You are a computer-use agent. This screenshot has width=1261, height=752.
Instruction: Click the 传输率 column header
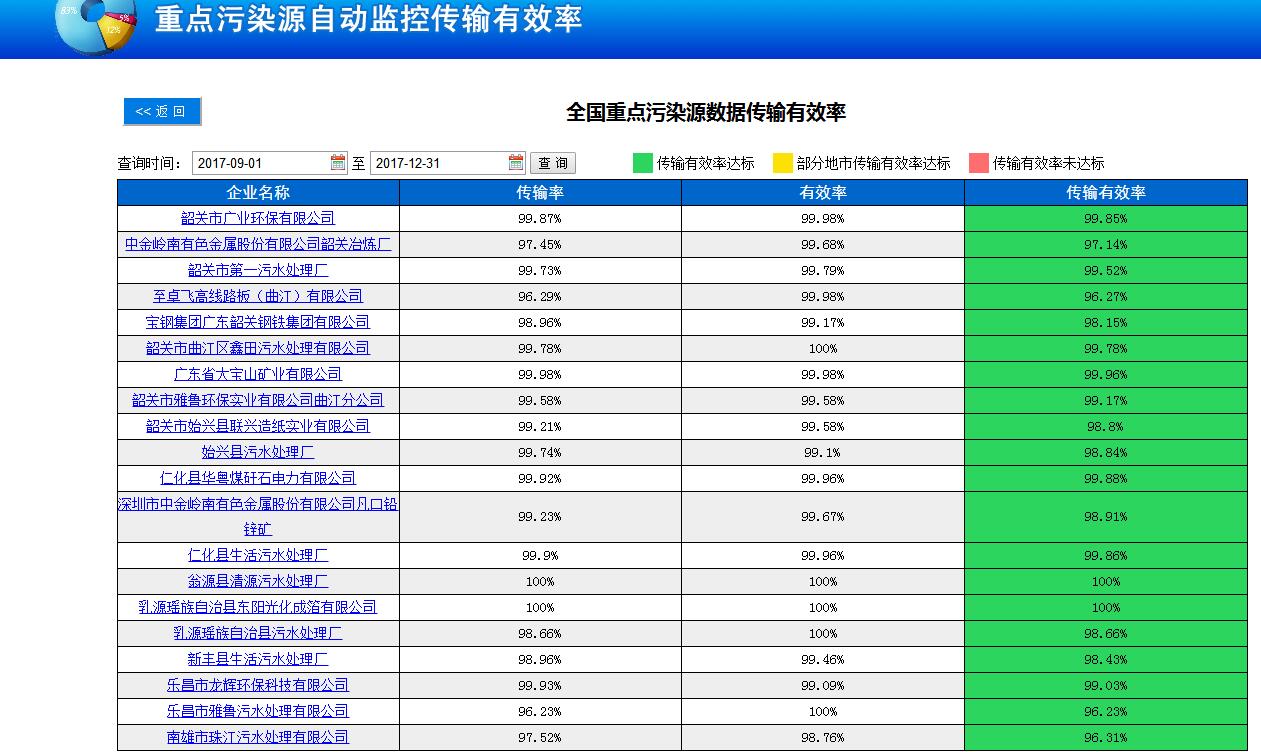click(x=540, y=192)
